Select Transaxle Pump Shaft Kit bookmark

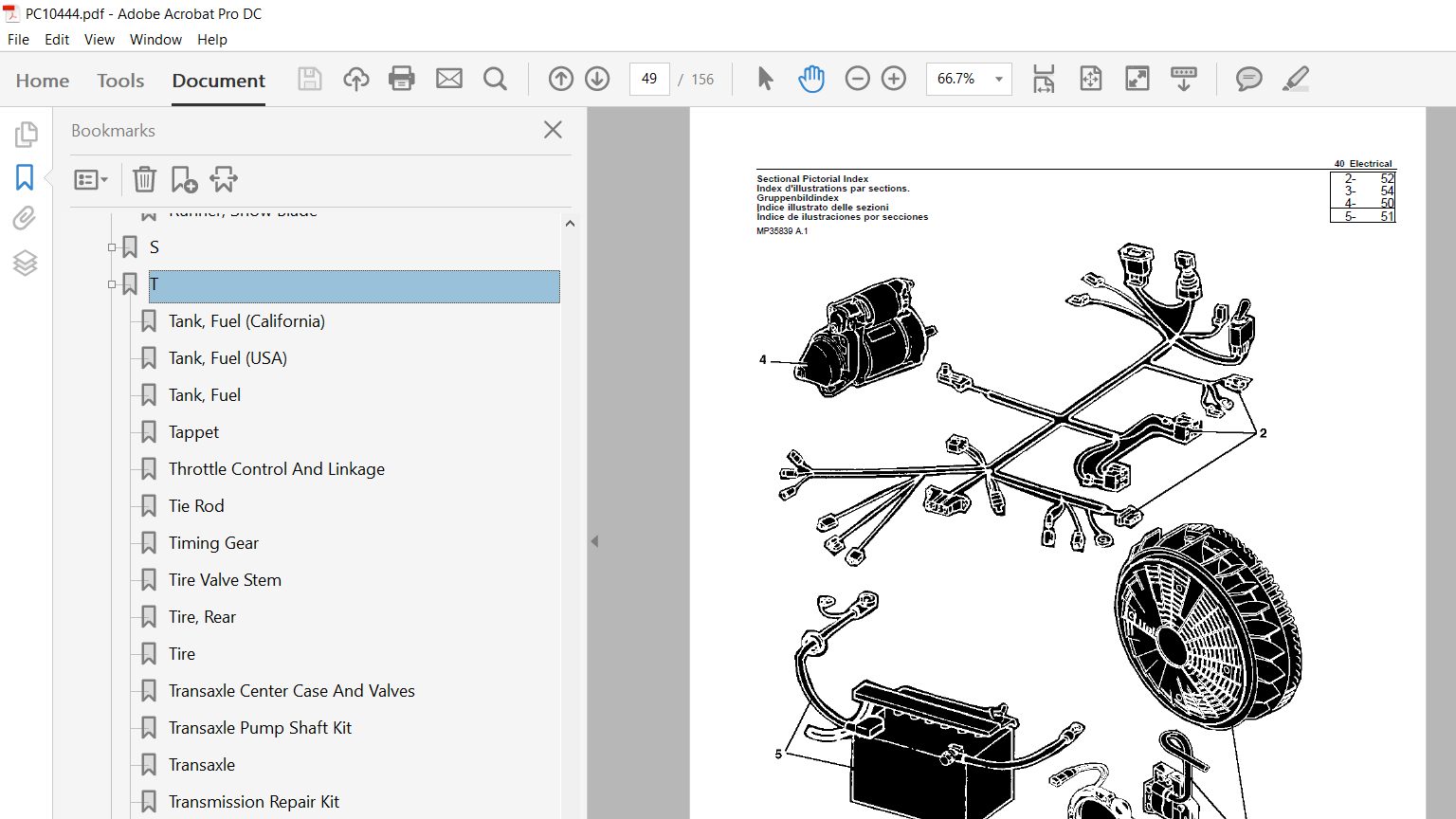coord(260,728)
